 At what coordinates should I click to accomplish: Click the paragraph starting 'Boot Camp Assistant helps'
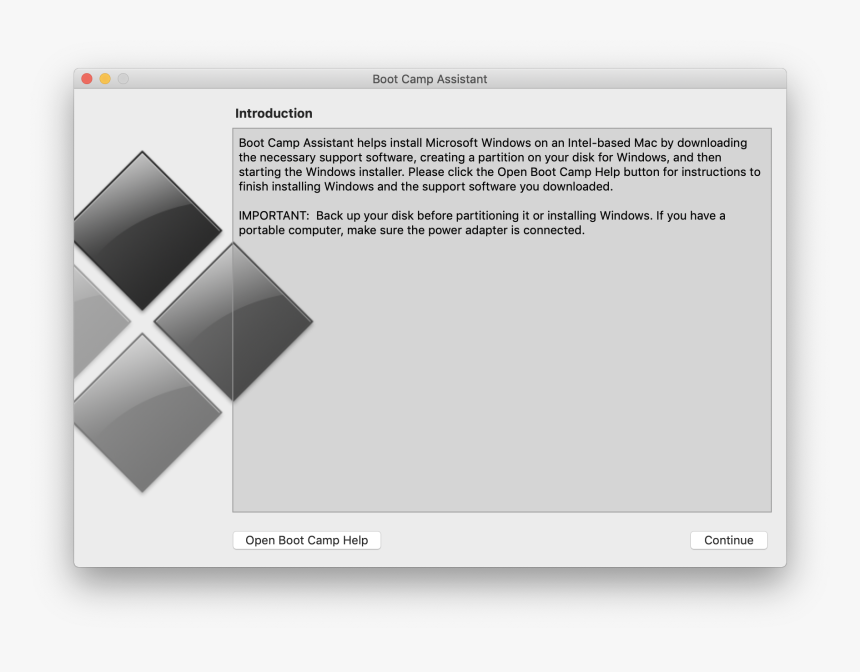pos(499,165)
